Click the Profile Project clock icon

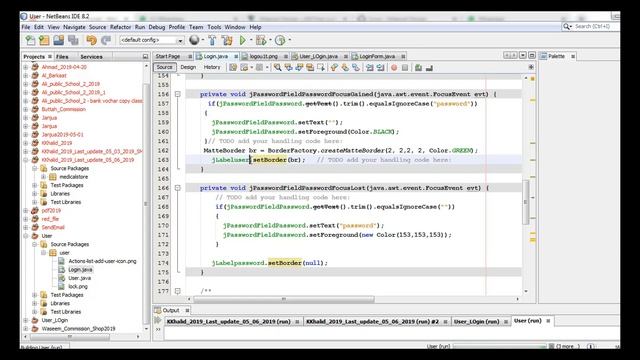280,40
